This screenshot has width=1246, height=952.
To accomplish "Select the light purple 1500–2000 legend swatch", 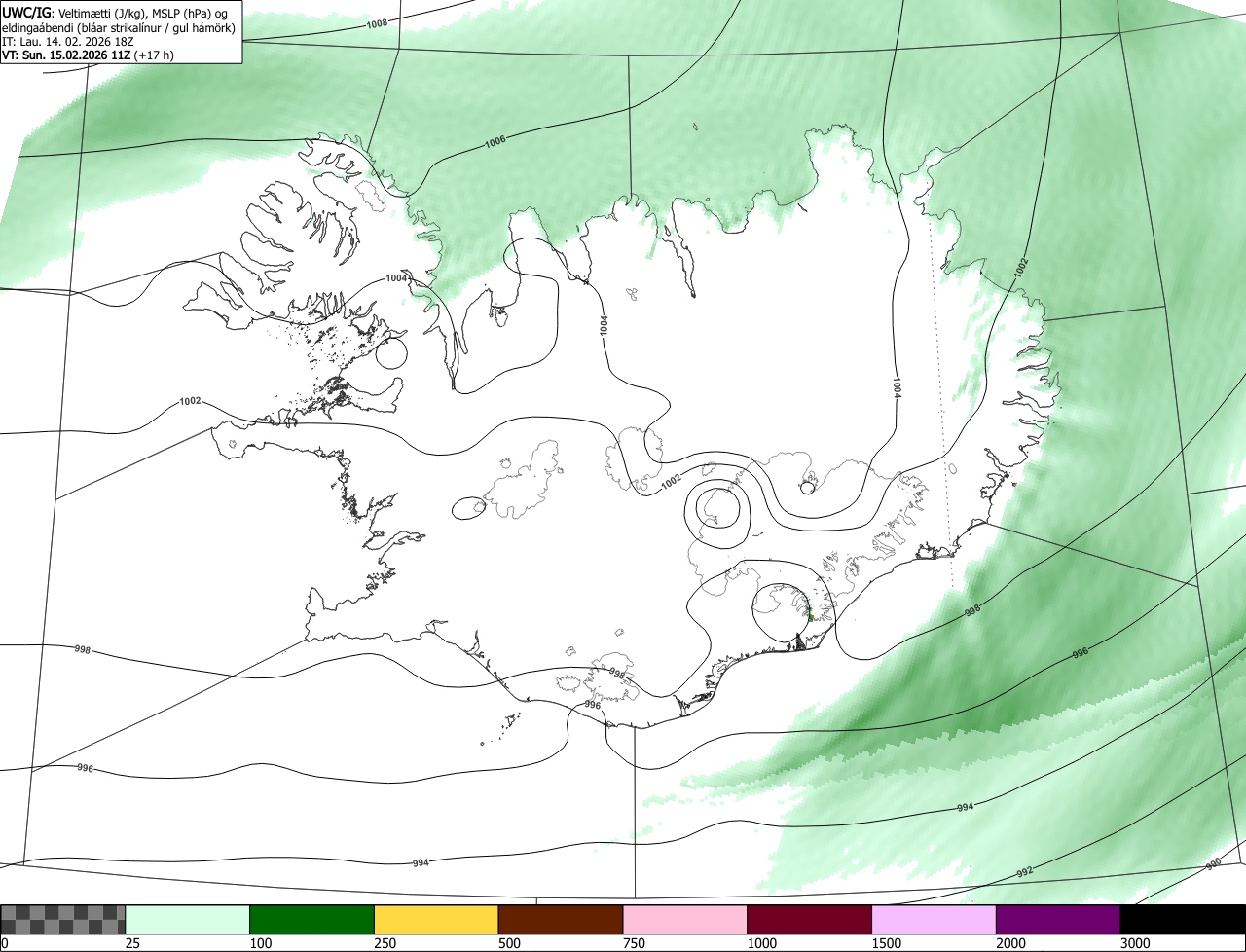I will (934, 920).
